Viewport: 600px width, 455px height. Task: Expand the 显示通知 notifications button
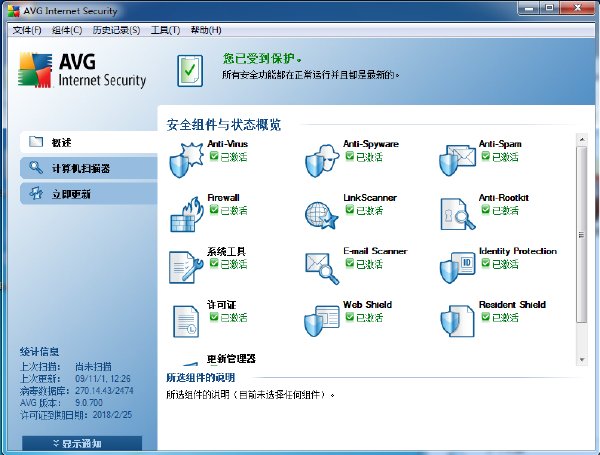click(x=82, y=443)
